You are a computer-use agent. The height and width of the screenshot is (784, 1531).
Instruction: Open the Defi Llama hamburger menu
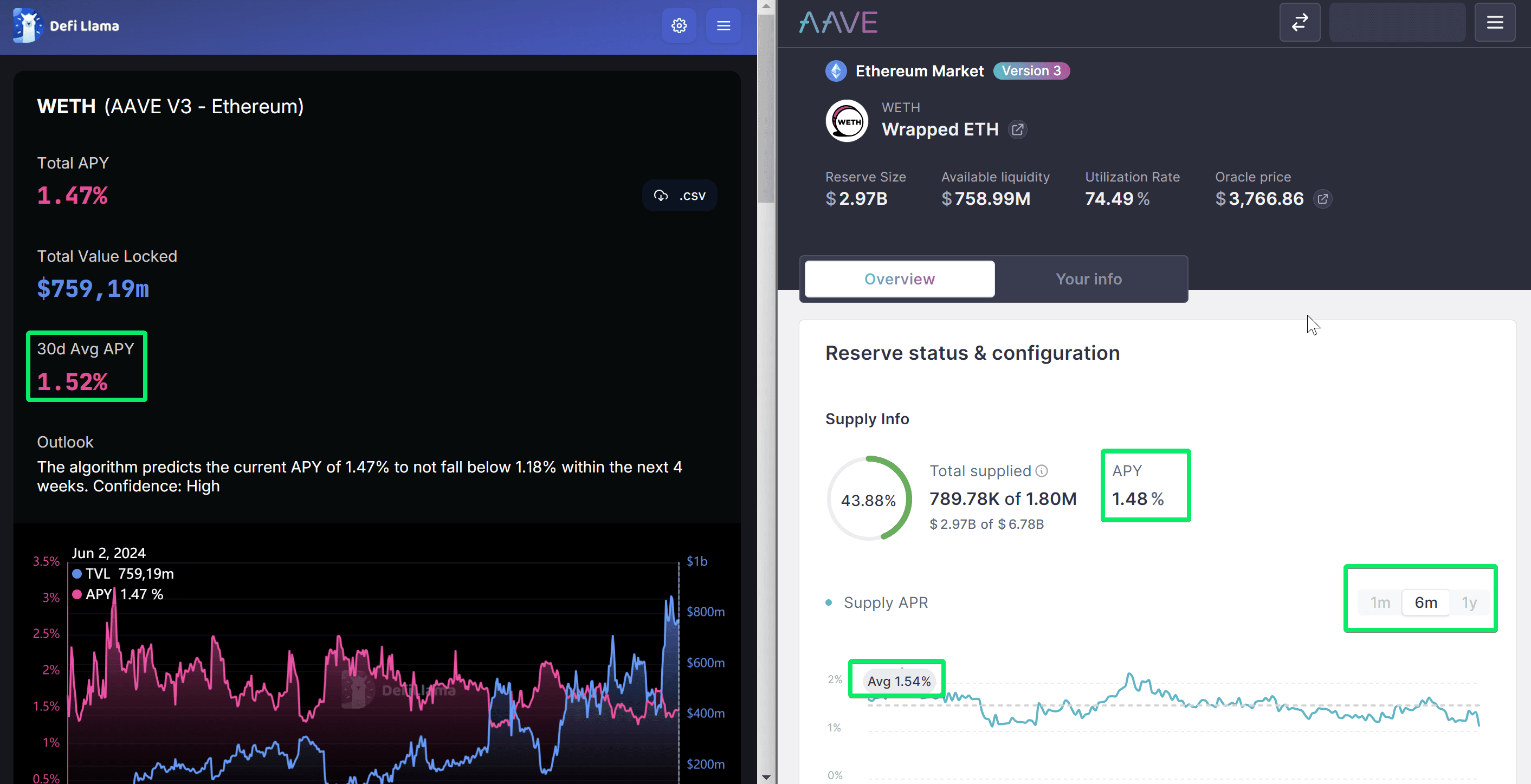[723, 25]
